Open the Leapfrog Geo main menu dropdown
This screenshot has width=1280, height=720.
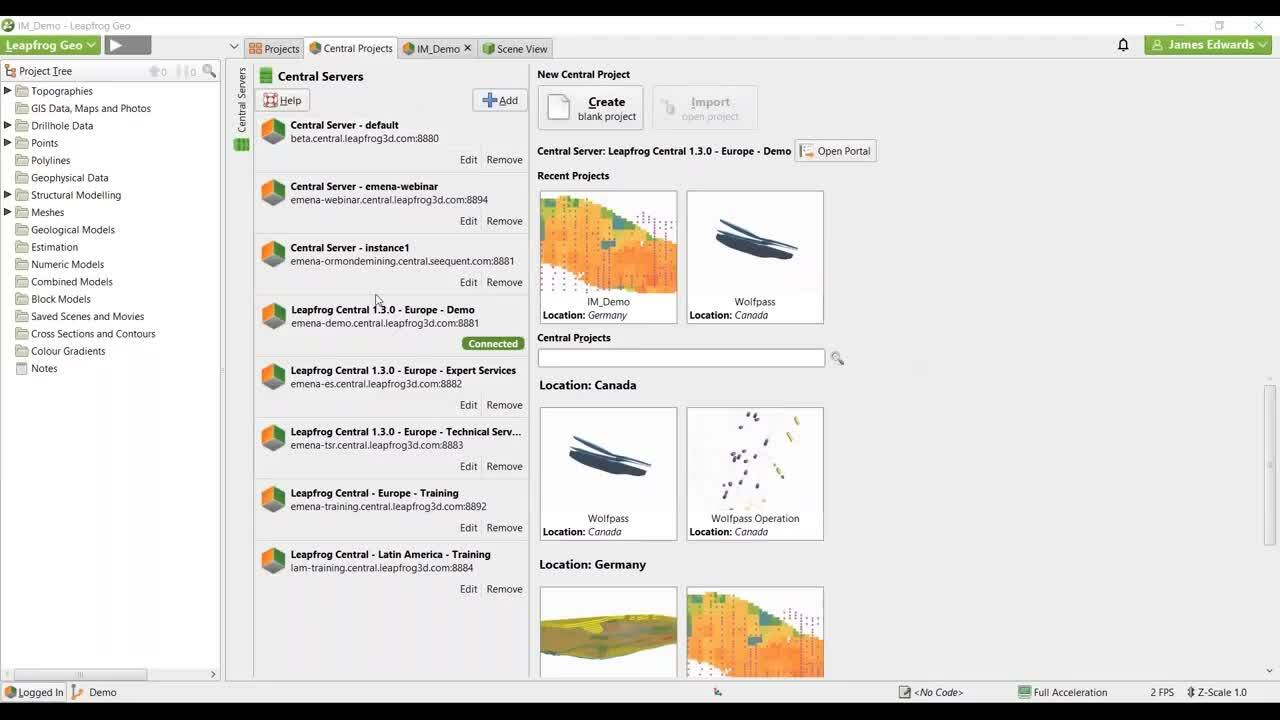click(x=50, y=45)
